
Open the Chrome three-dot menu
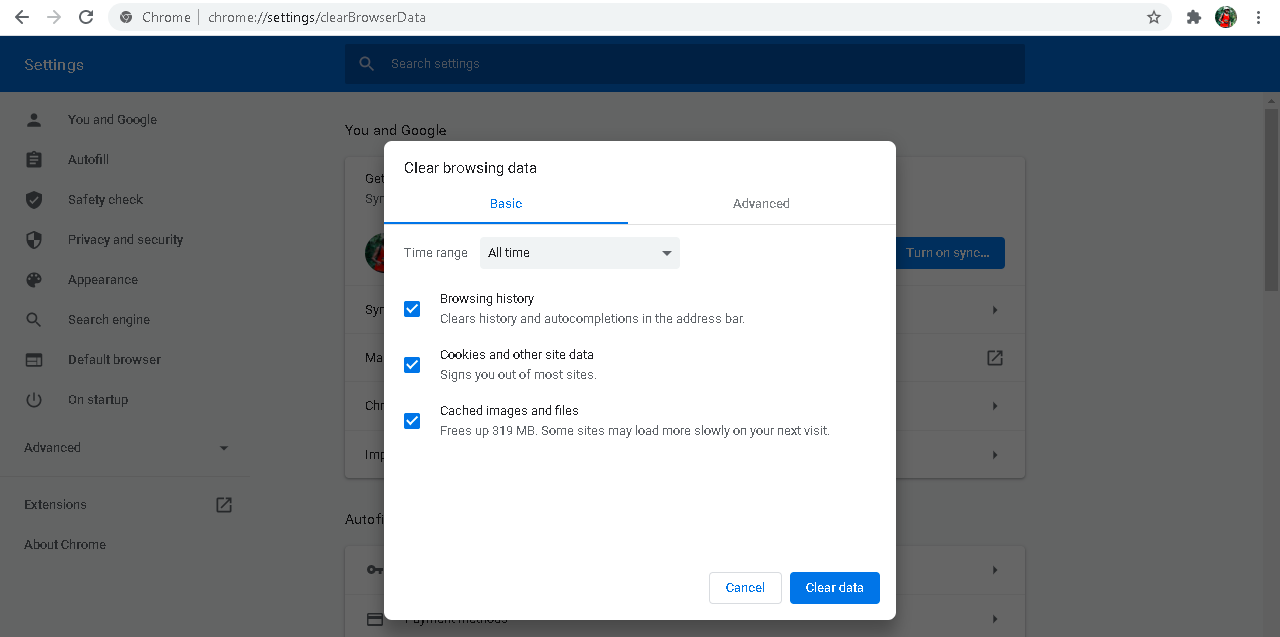[1258, 17]
